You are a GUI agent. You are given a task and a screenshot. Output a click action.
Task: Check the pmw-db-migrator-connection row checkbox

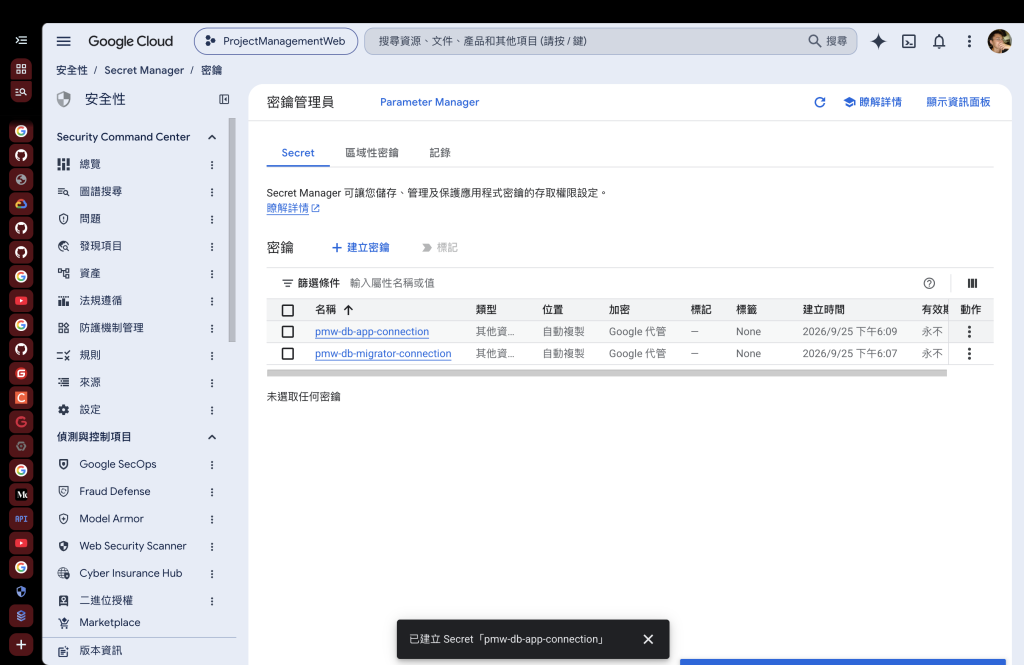tap(287, 353)
